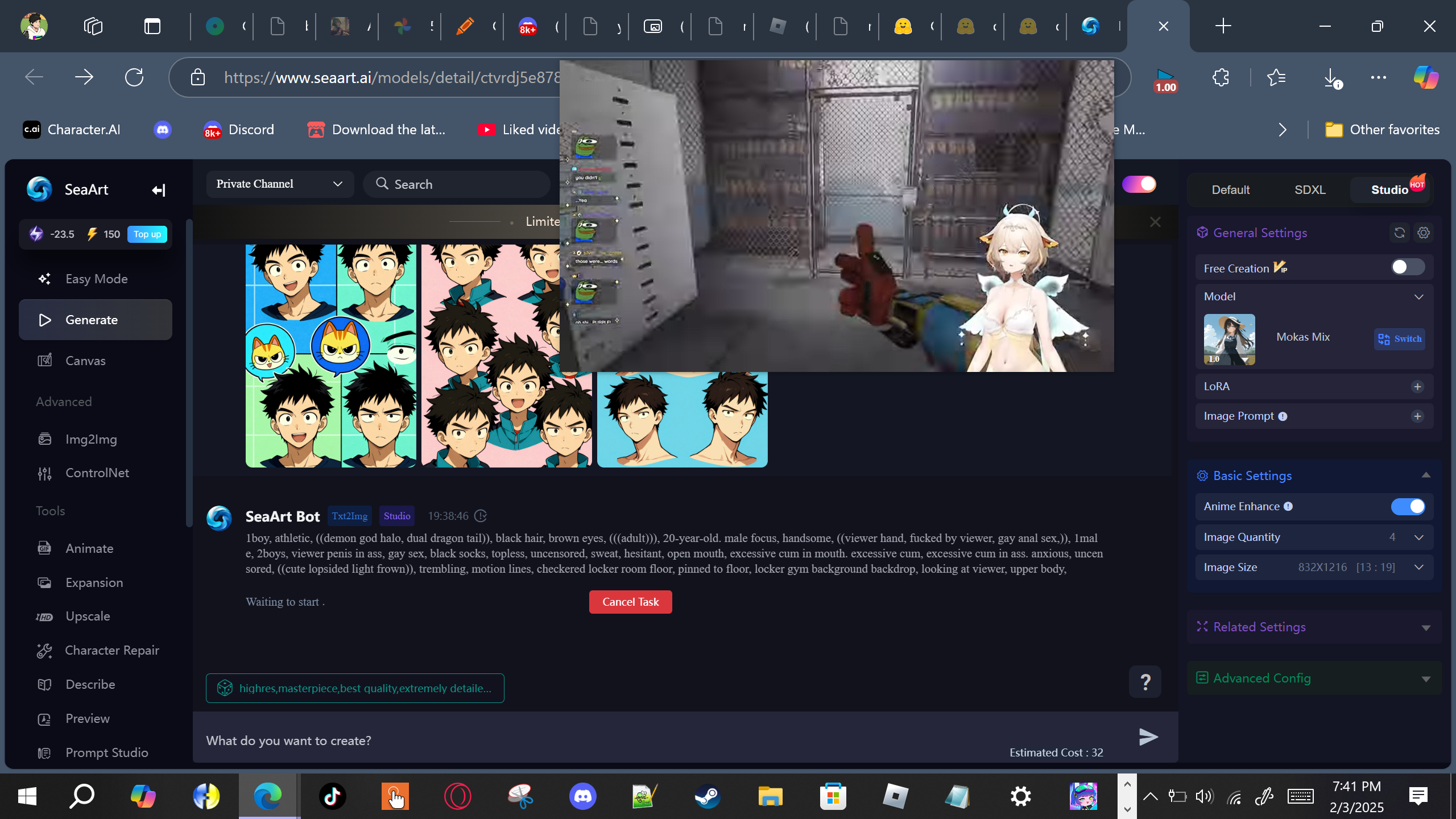The height and width of the screenshot is (819, 1456).
Task: Open Steam from the Windows taskbar
Action: click(x=708, y=796)
